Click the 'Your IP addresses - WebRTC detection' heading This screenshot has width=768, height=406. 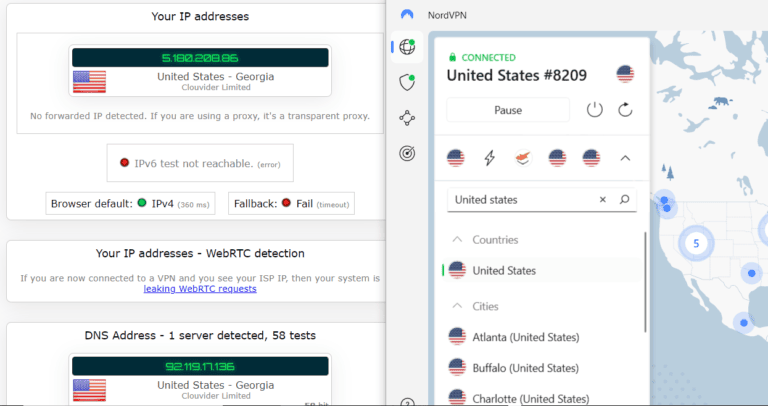[x=200, y=253]
